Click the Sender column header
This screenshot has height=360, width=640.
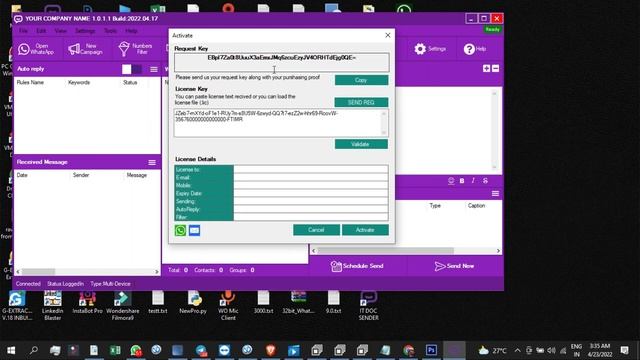81,175
